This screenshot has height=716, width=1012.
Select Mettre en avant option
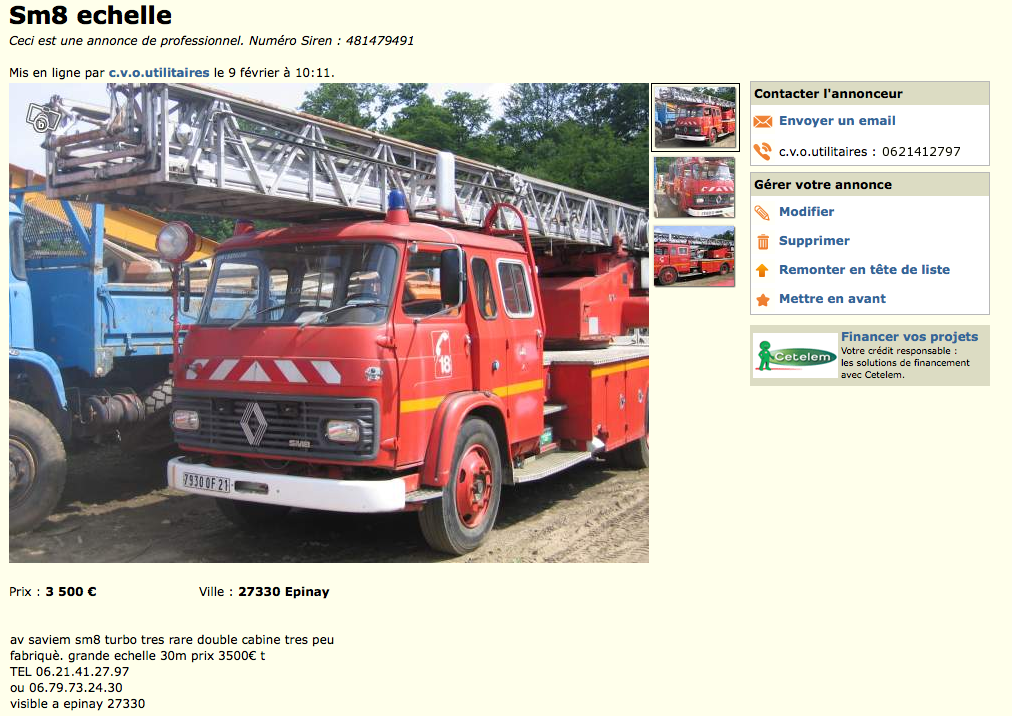[832, 299]
